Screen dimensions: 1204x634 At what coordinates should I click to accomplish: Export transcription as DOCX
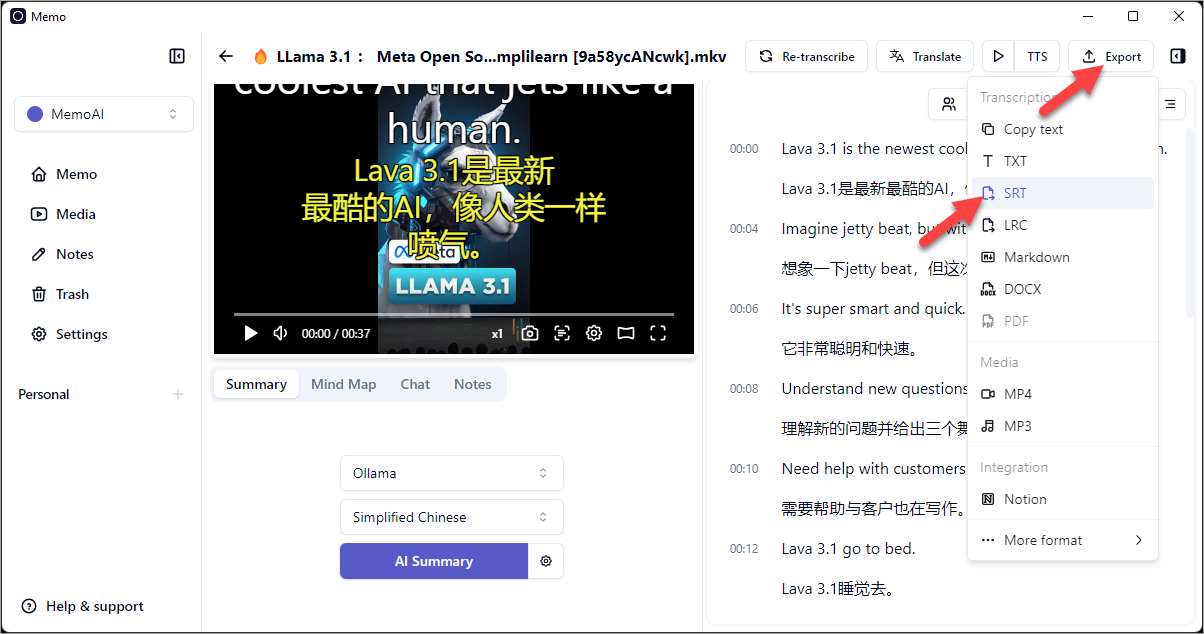tap(1061, 289)
